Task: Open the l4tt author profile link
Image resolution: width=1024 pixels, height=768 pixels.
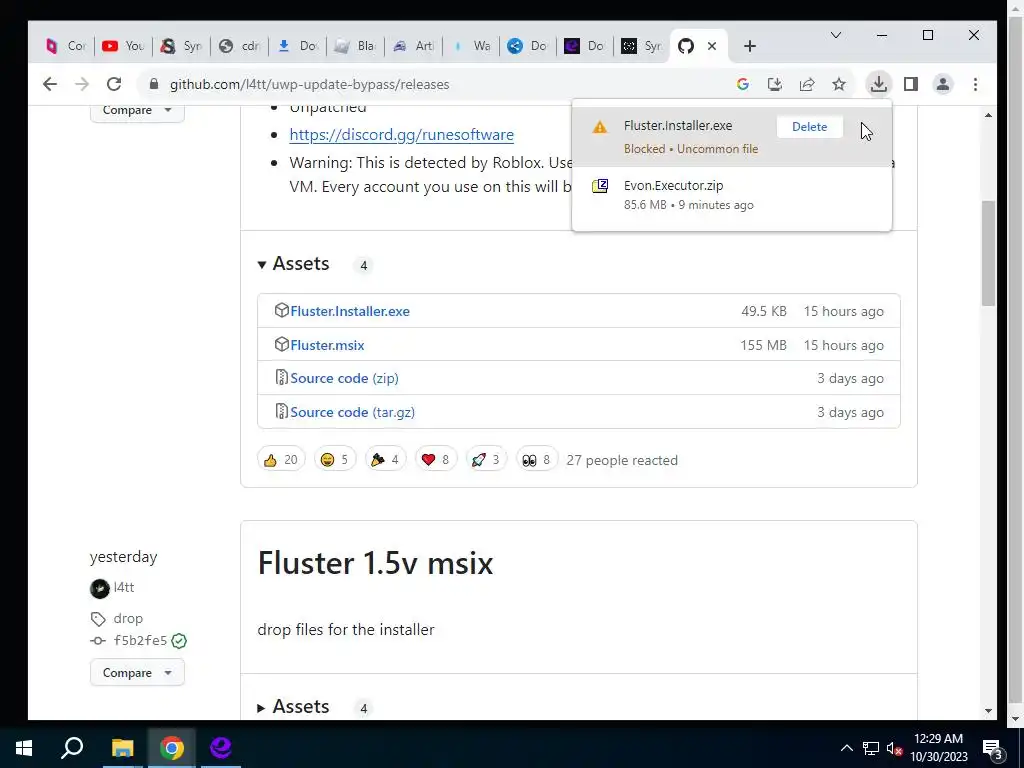Action: tap(123, 587)
